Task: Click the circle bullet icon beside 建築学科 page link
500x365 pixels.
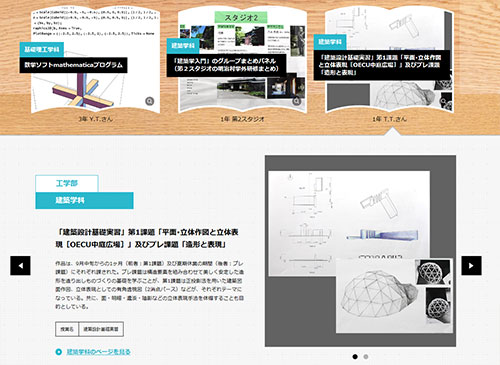Action: pos(59,352)
